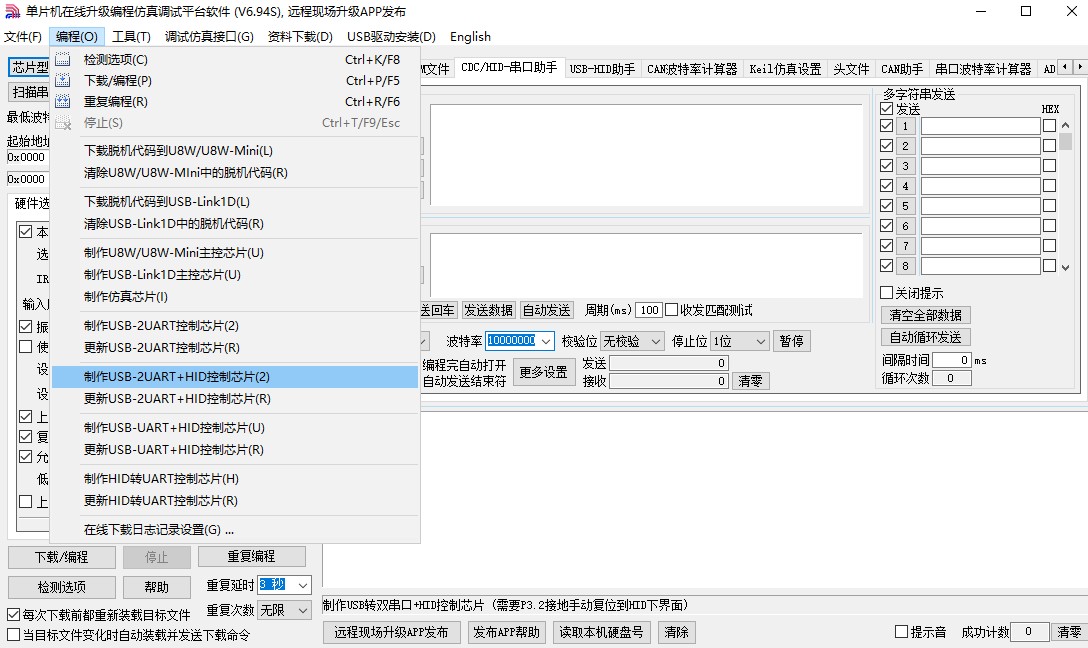Close the 编程(O) menu

click(x=76, y=37)
